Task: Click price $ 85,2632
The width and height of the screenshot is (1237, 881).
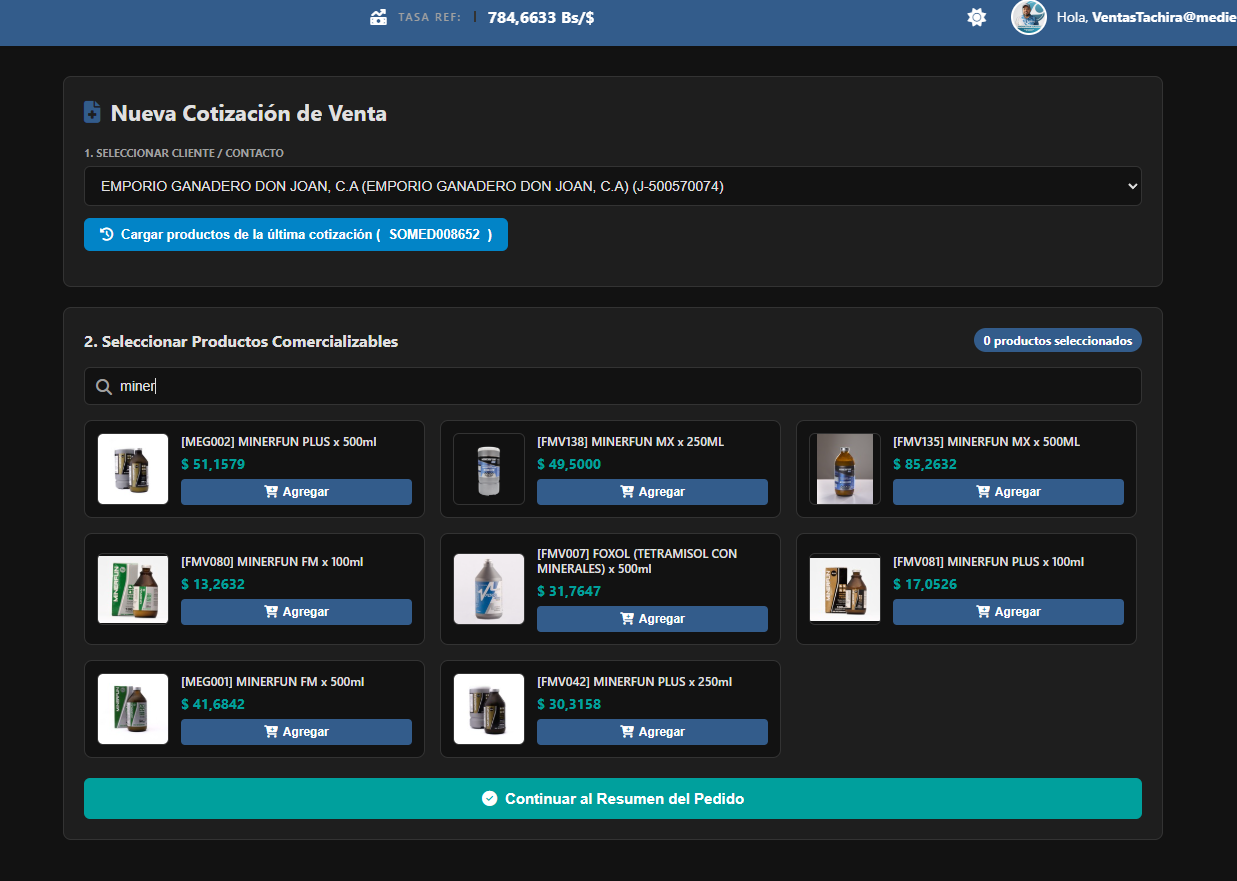Action: (x=925, y=464)
